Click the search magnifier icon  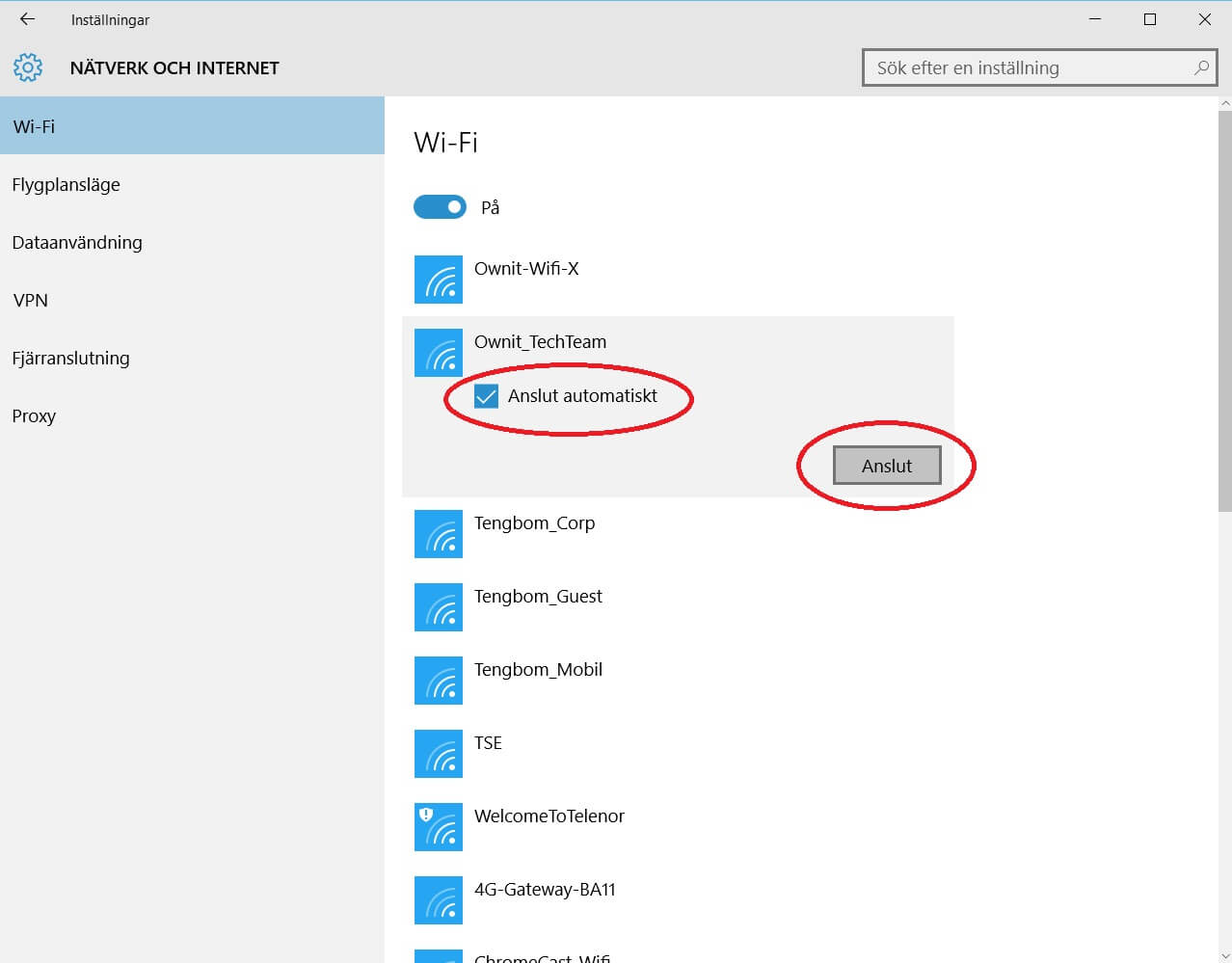tap(1201, 67)
